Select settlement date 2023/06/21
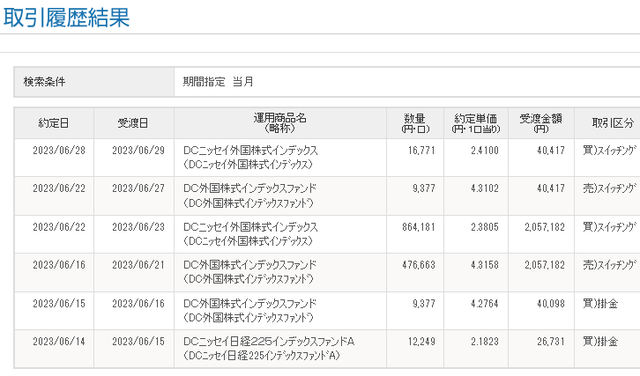This screenshot has width=640, height=376. coord(138,265)
